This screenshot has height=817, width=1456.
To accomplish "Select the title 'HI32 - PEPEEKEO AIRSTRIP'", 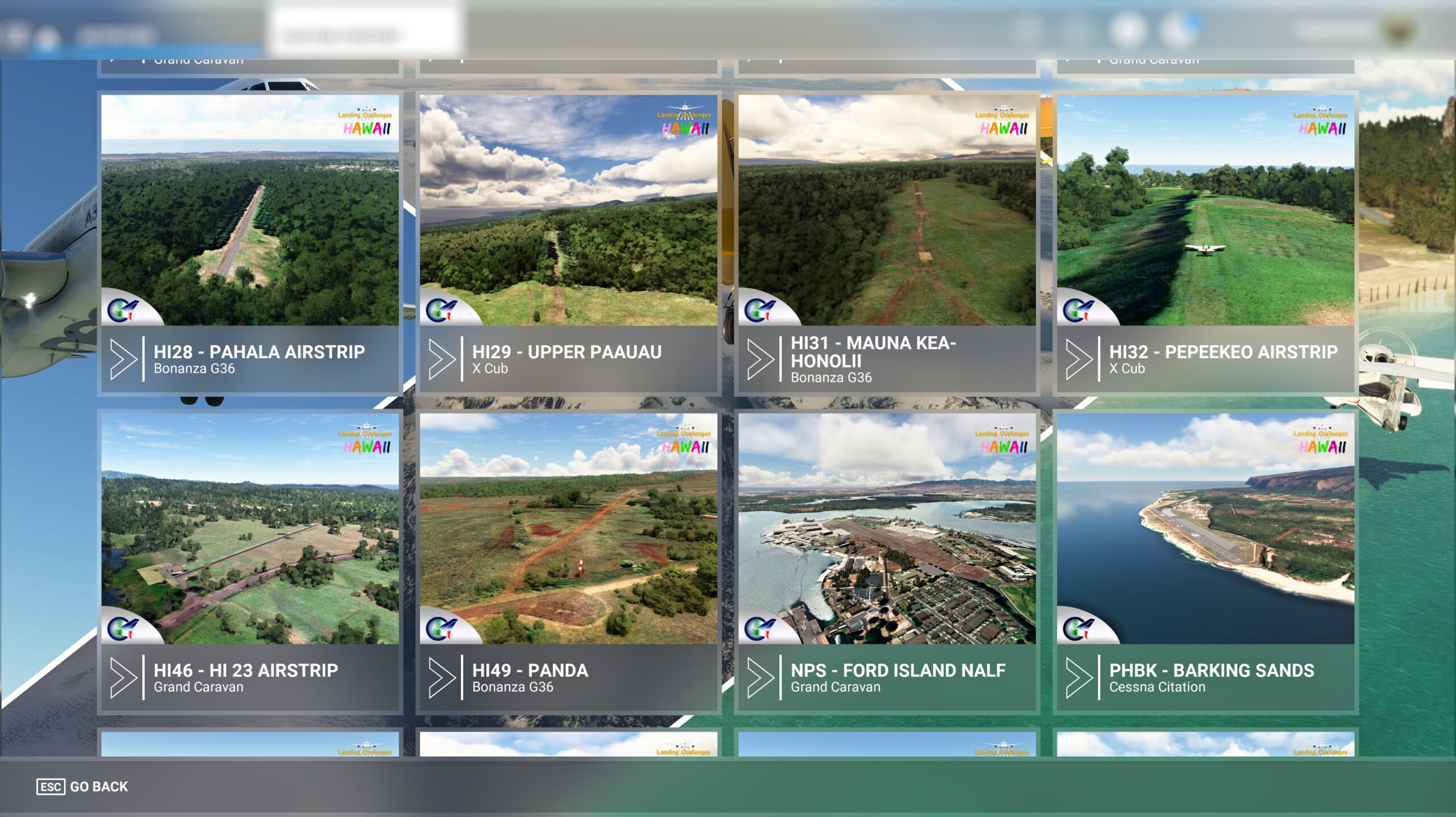I will tap(1223, 352).
